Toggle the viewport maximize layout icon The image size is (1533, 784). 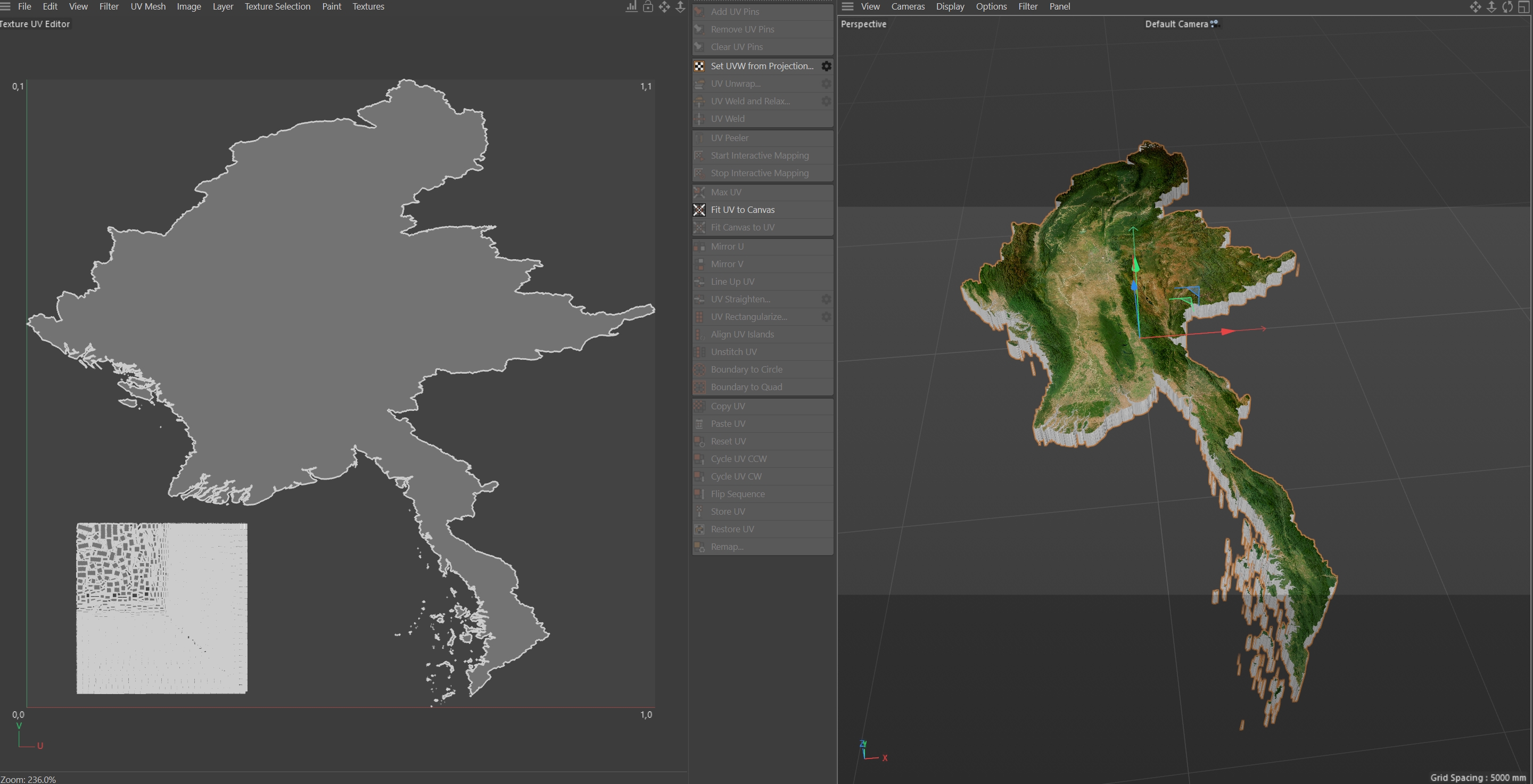tap(1523, 6)
